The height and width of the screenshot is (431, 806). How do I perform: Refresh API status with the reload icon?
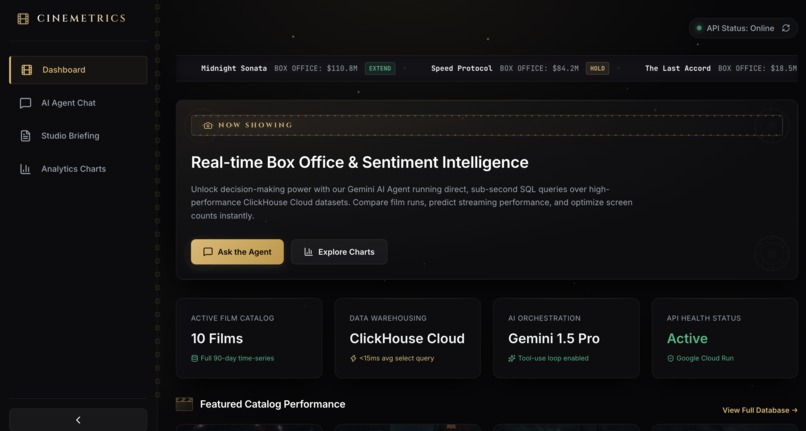785,28
